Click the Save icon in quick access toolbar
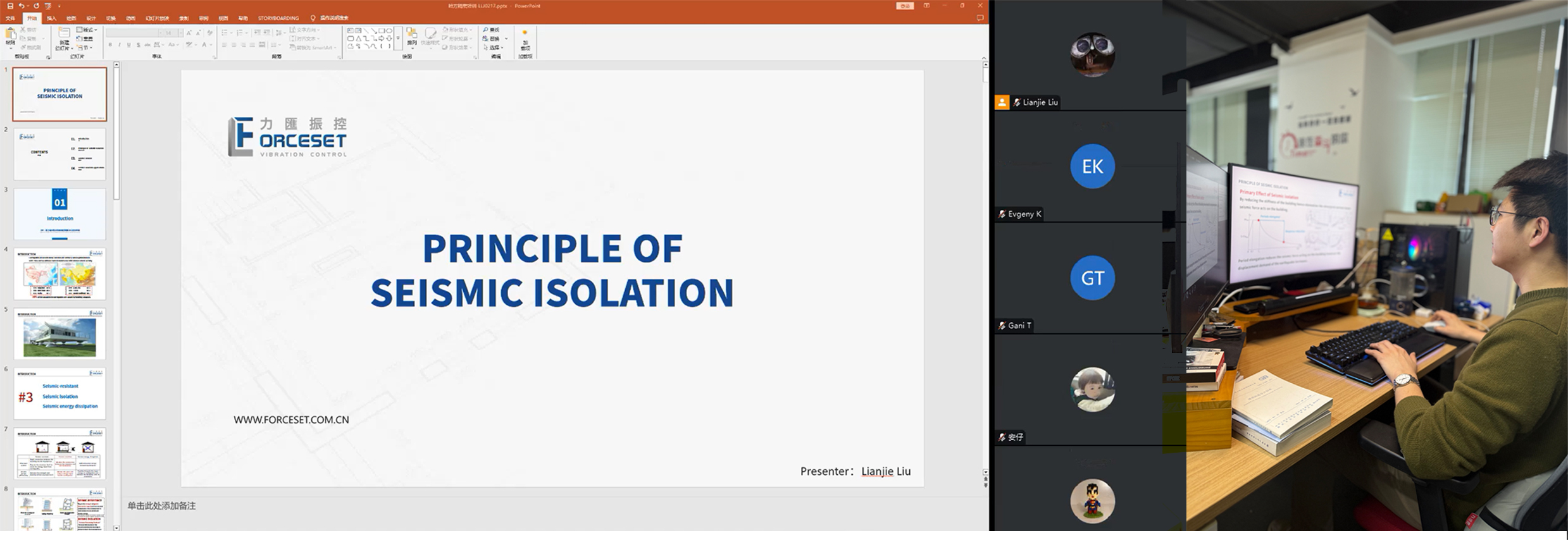This screenshot has height=540, width=1568. pos(9,6)
